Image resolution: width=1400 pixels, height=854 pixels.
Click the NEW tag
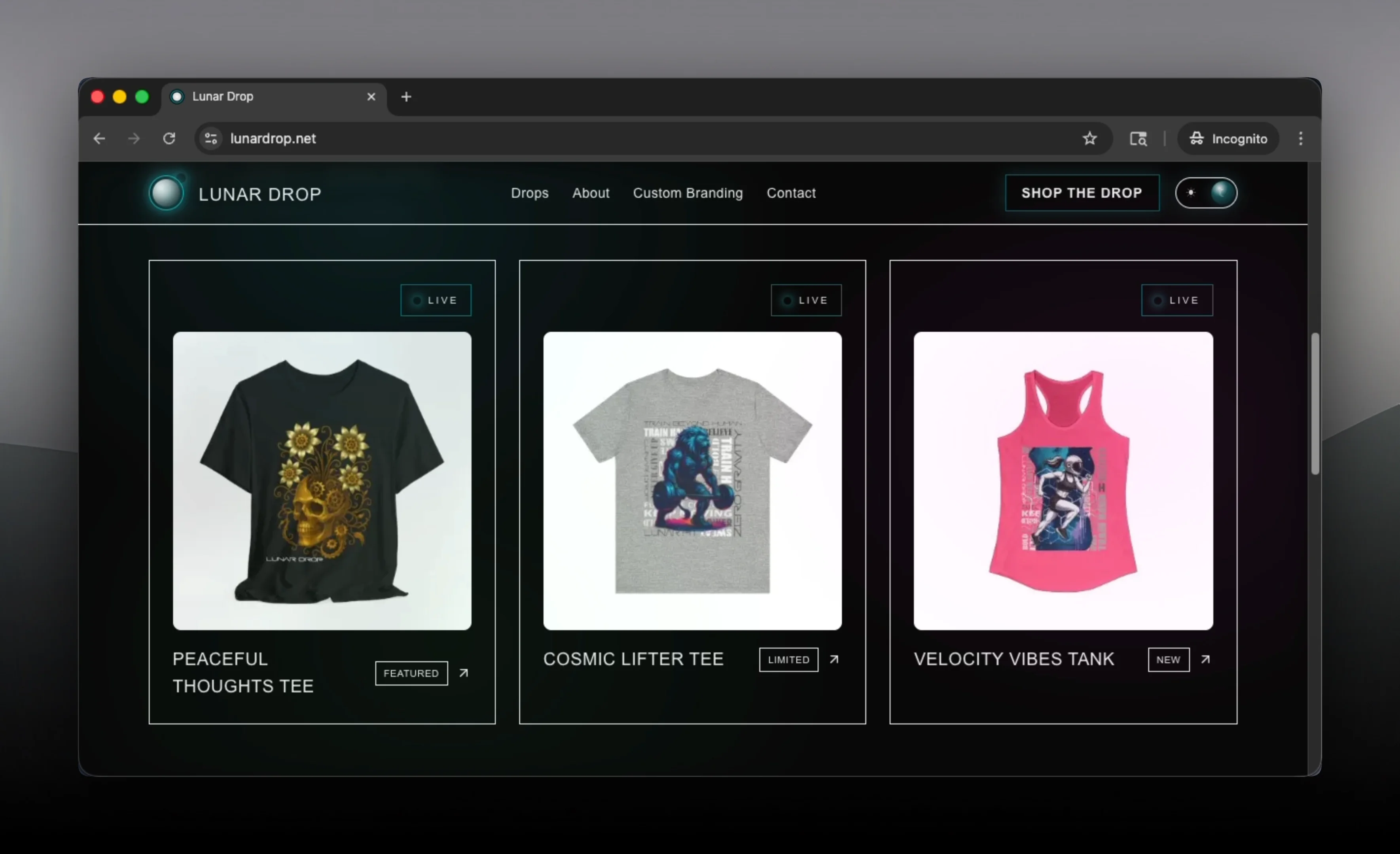pos(1168,660)
